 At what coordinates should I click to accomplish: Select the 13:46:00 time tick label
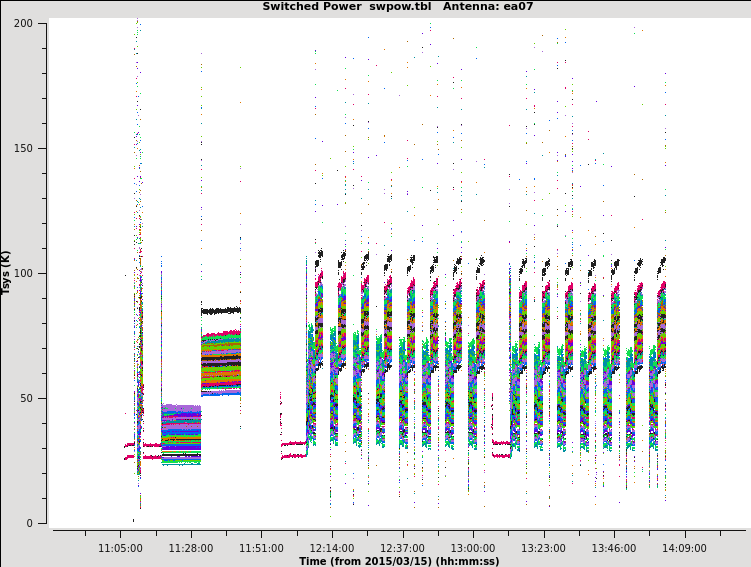coord(613,548)
